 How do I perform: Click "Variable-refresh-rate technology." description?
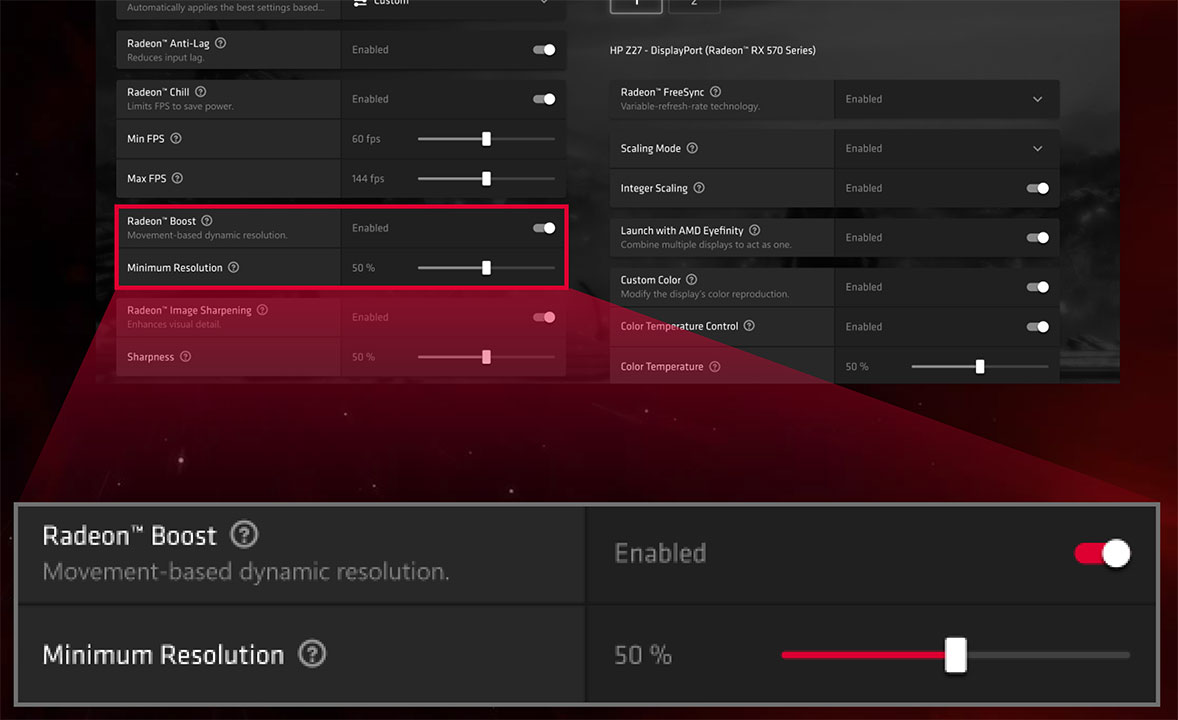(690, 107)
